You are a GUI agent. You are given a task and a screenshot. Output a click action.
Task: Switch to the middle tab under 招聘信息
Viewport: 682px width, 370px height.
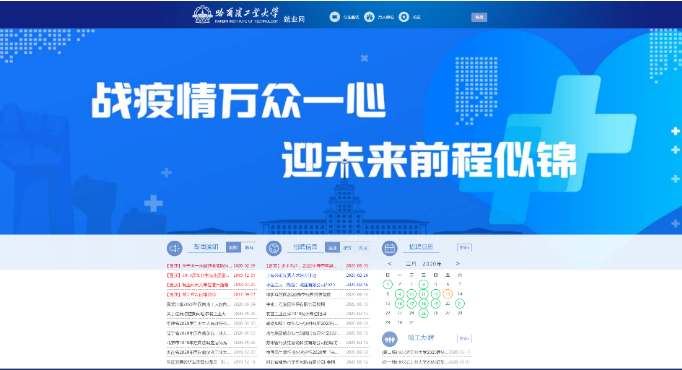[x=348, y=247]
